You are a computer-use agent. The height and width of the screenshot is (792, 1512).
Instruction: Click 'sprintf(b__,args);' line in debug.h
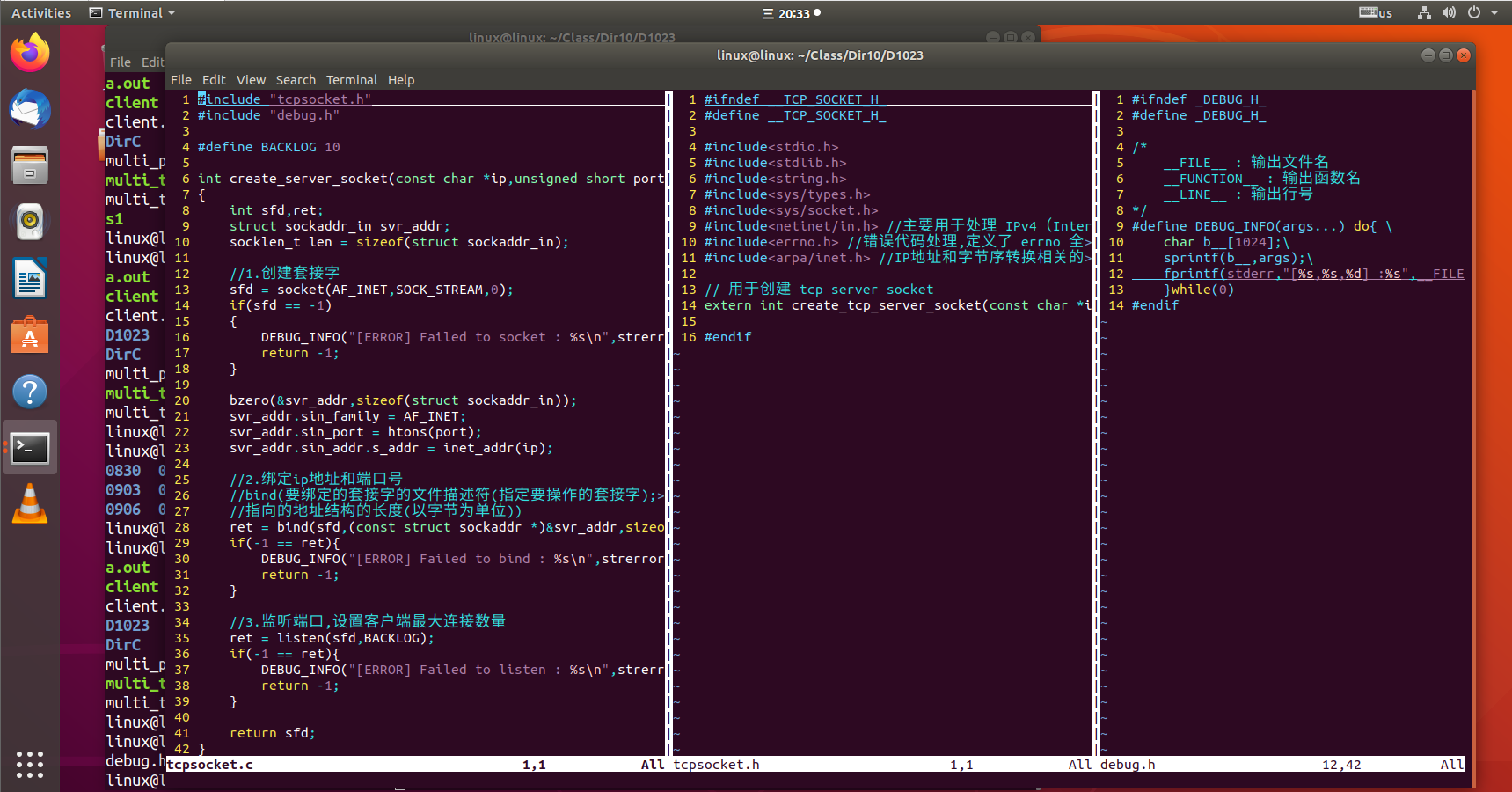tap(1238, 258)
